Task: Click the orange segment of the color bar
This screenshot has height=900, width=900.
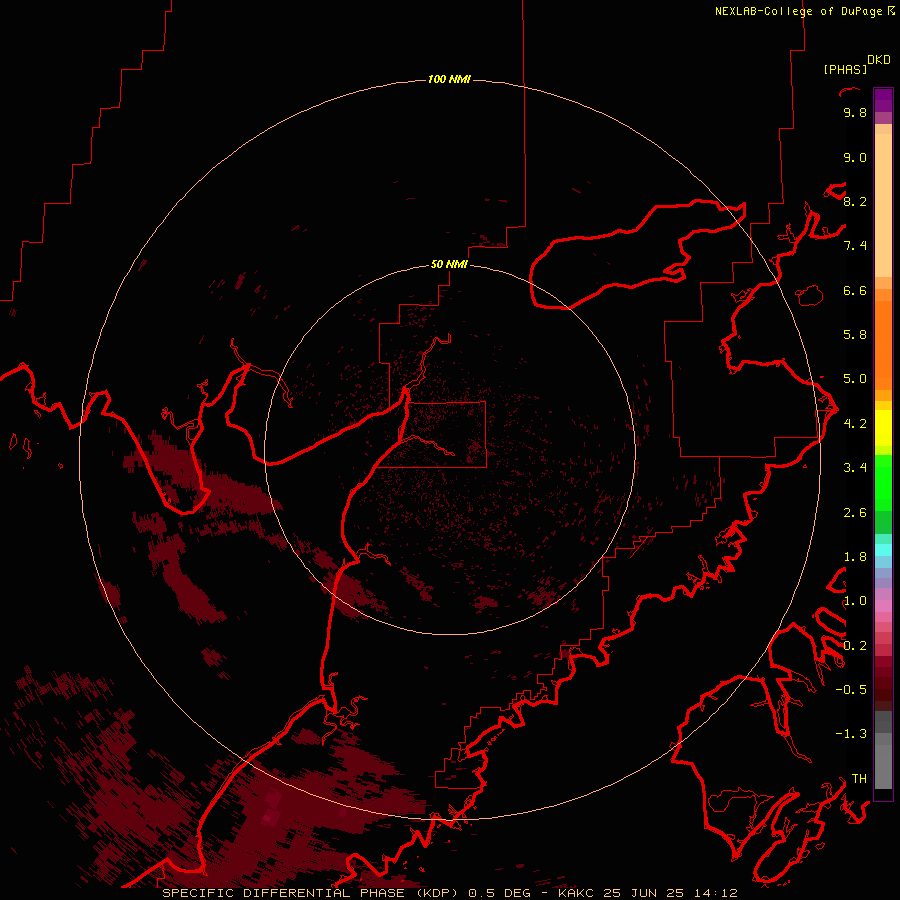Action: [x=883, y=344]
